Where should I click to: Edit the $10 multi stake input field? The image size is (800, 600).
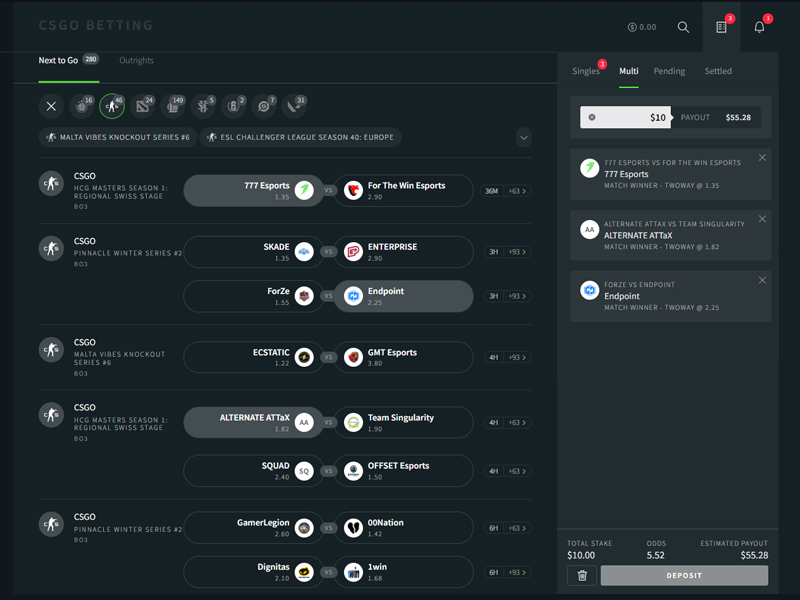pos(626,117)
